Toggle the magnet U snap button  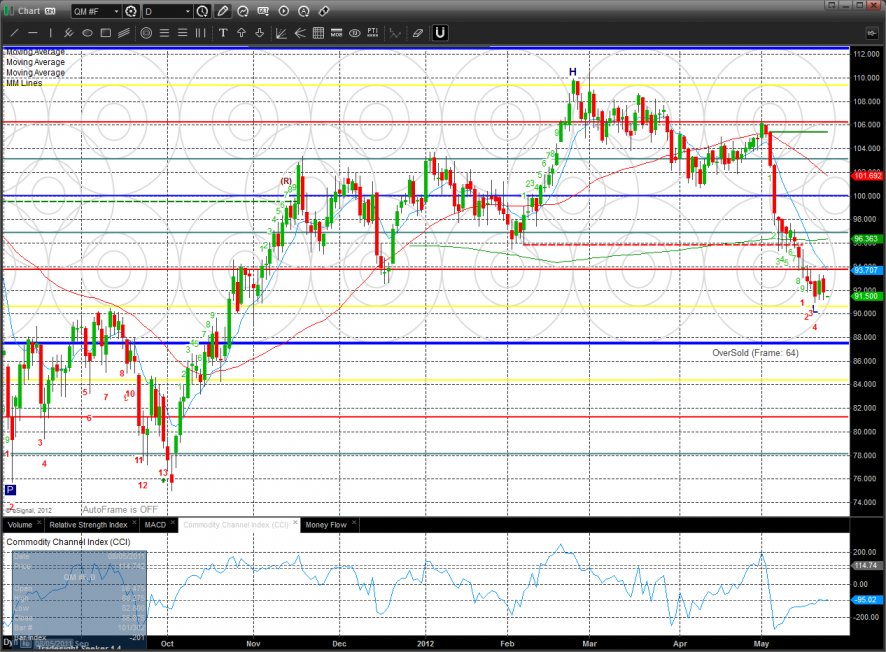[x=440, y=32]
